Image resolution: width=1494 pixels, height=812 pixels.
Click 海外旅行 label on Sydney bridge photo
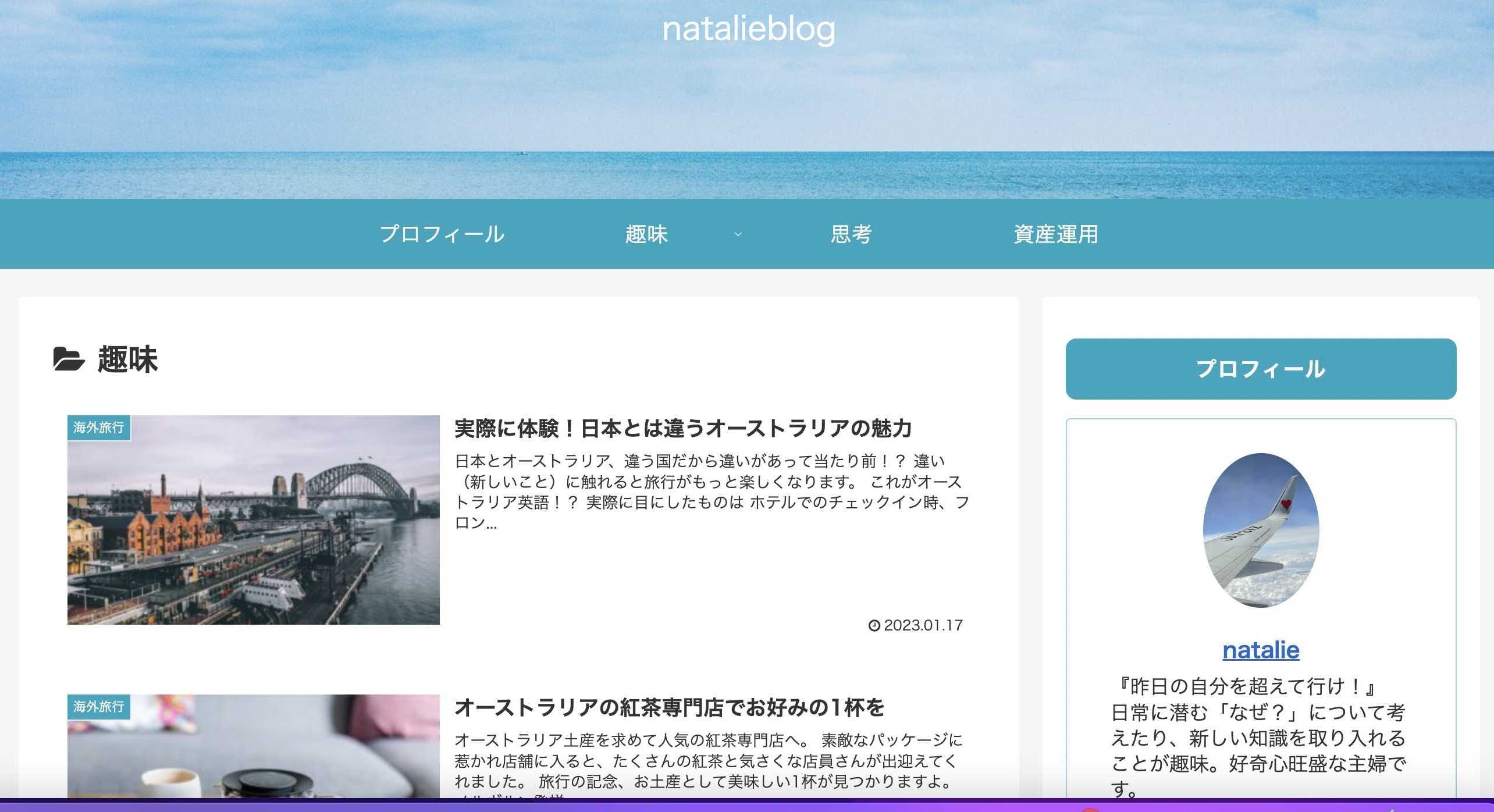coord(99,428)
